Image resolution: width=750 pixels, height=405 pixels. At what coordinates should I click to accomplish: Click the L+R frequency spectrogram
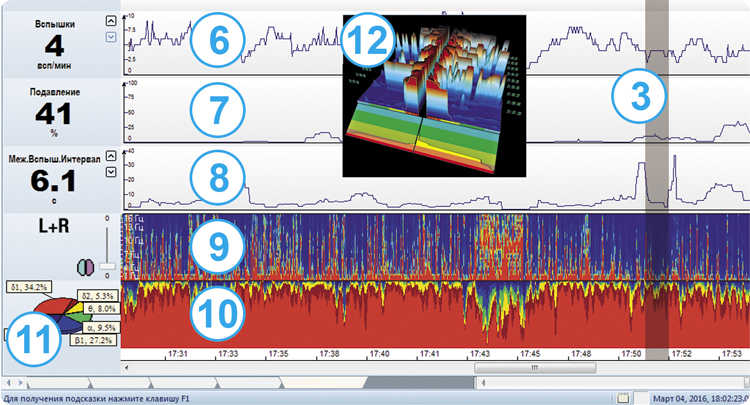pos(436,247)
